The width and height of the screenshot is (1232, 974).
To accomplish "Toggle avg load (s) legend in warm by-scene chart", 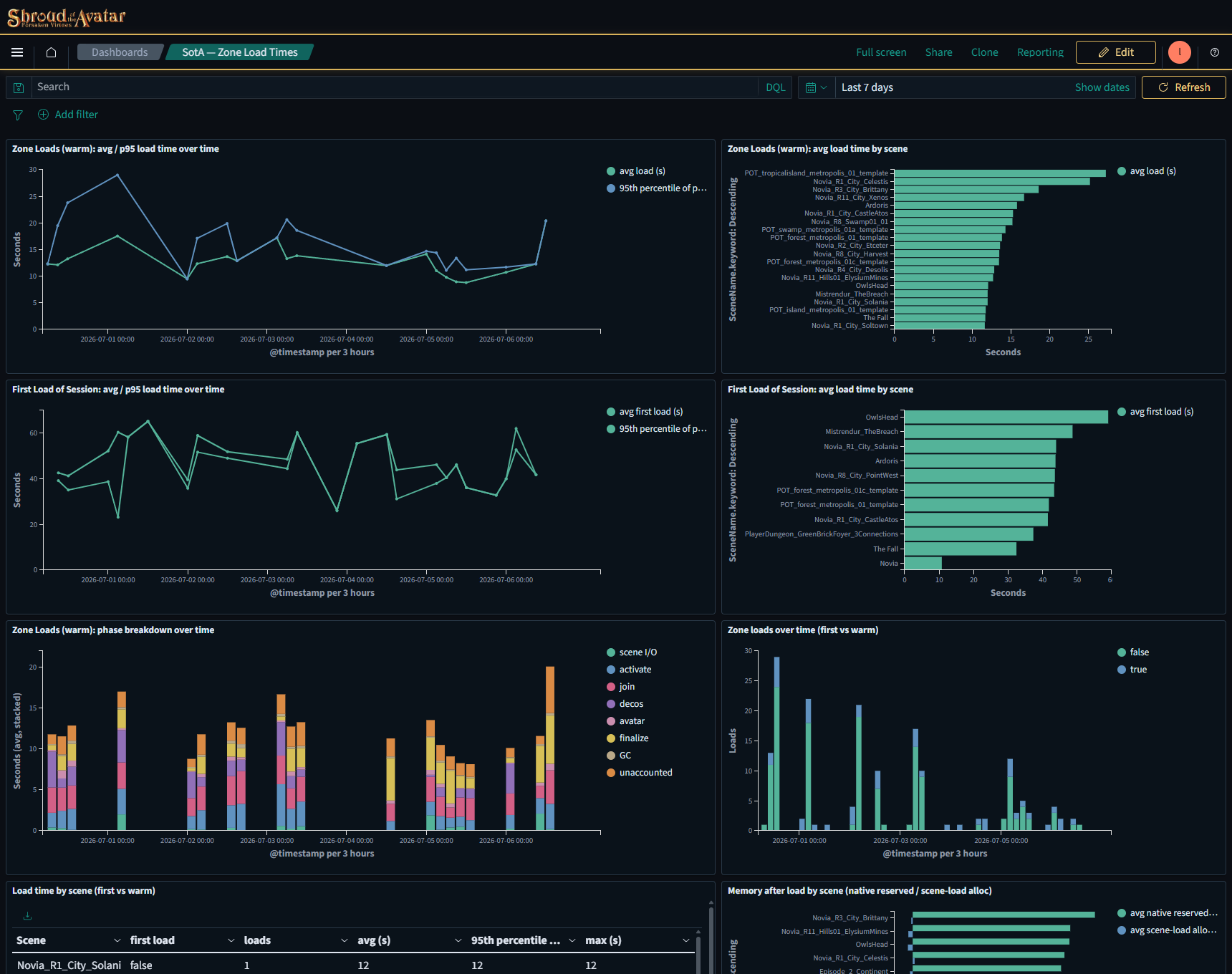I will 1147,171.
